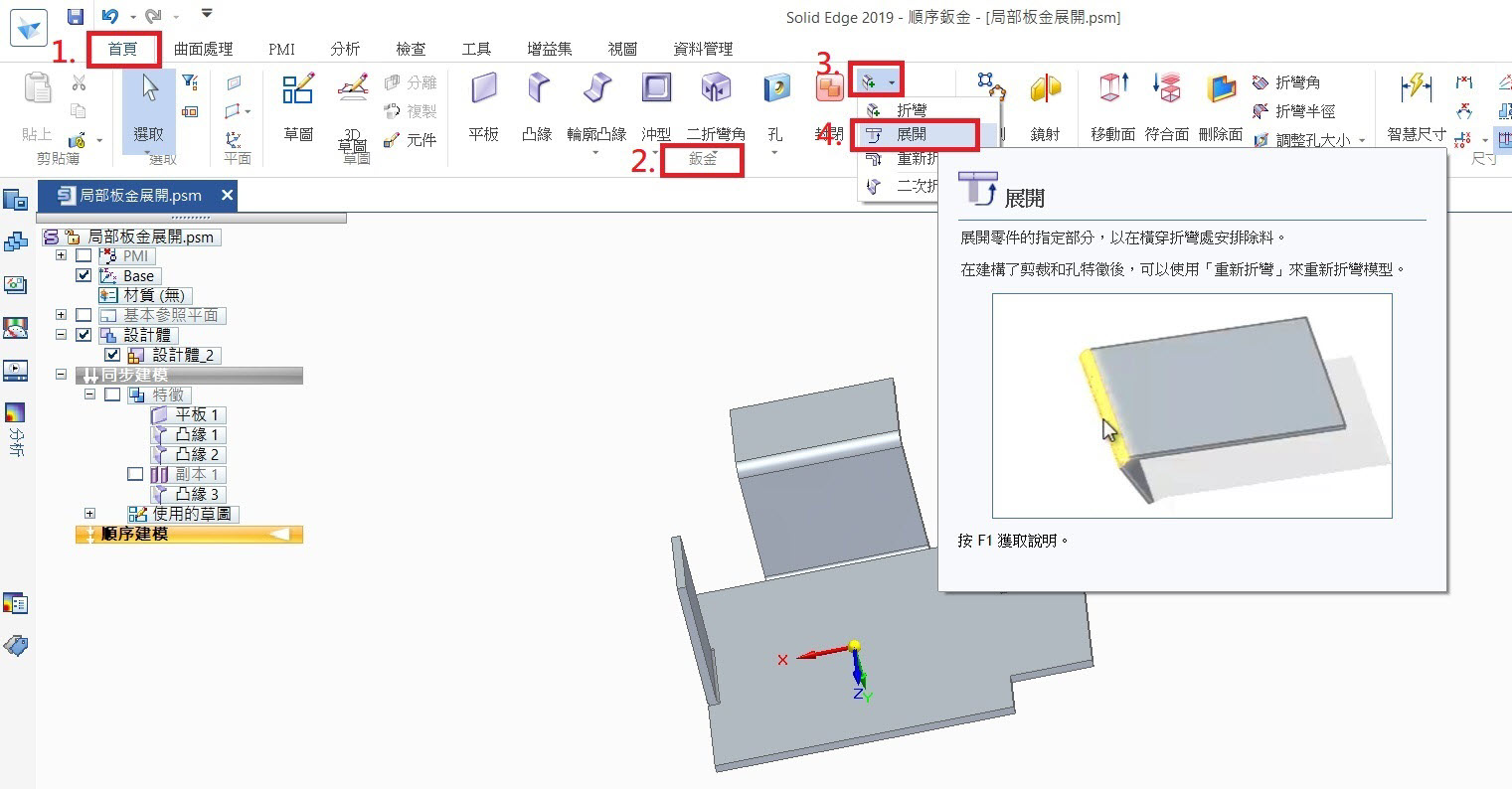1512x789 pixels.
Task: Select the 平板 1 feature in tree
Action: [187, 415]
